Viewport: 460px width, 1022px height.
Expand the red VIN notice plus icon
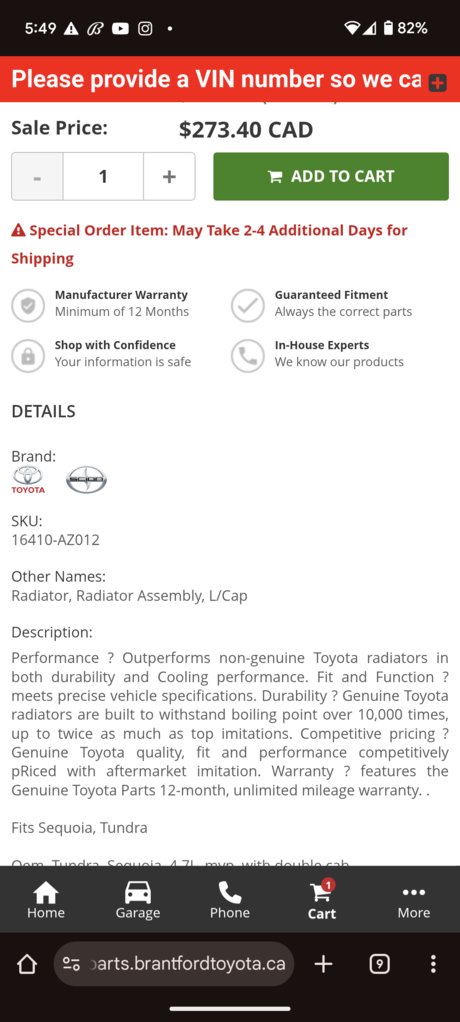point(438,83)
